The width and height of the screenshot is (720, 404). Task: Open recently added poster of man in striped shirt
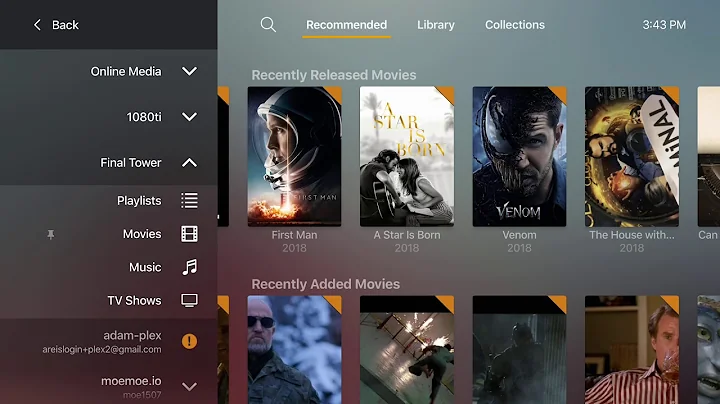(632, 350)
